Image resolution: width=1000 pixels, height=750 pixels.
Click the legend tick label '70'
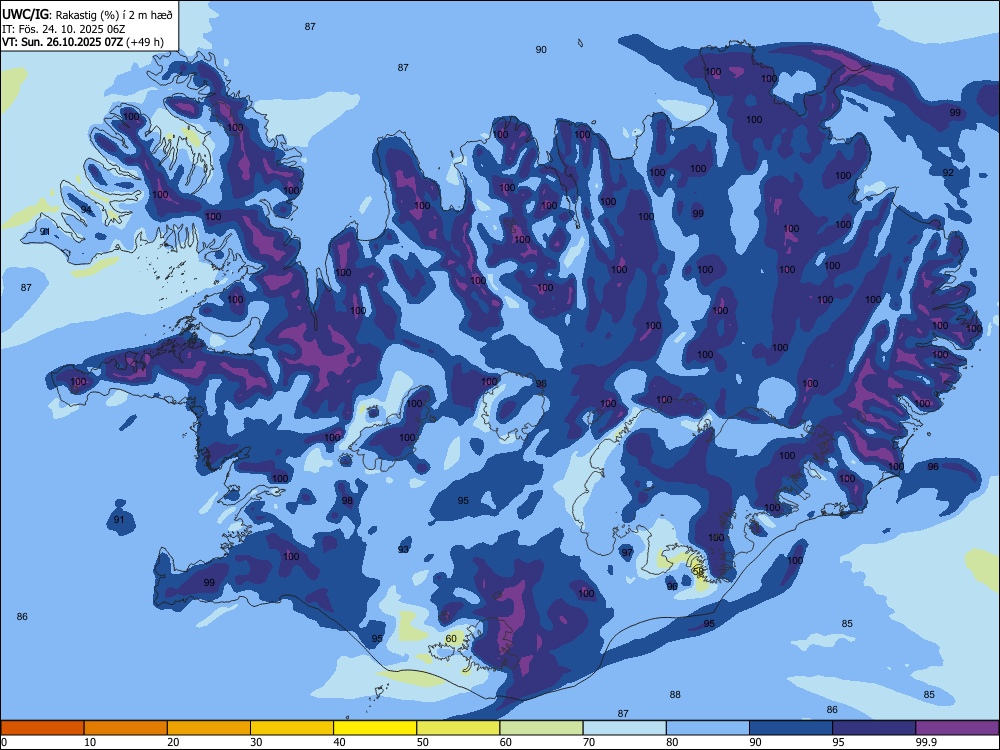pos(589,742)
